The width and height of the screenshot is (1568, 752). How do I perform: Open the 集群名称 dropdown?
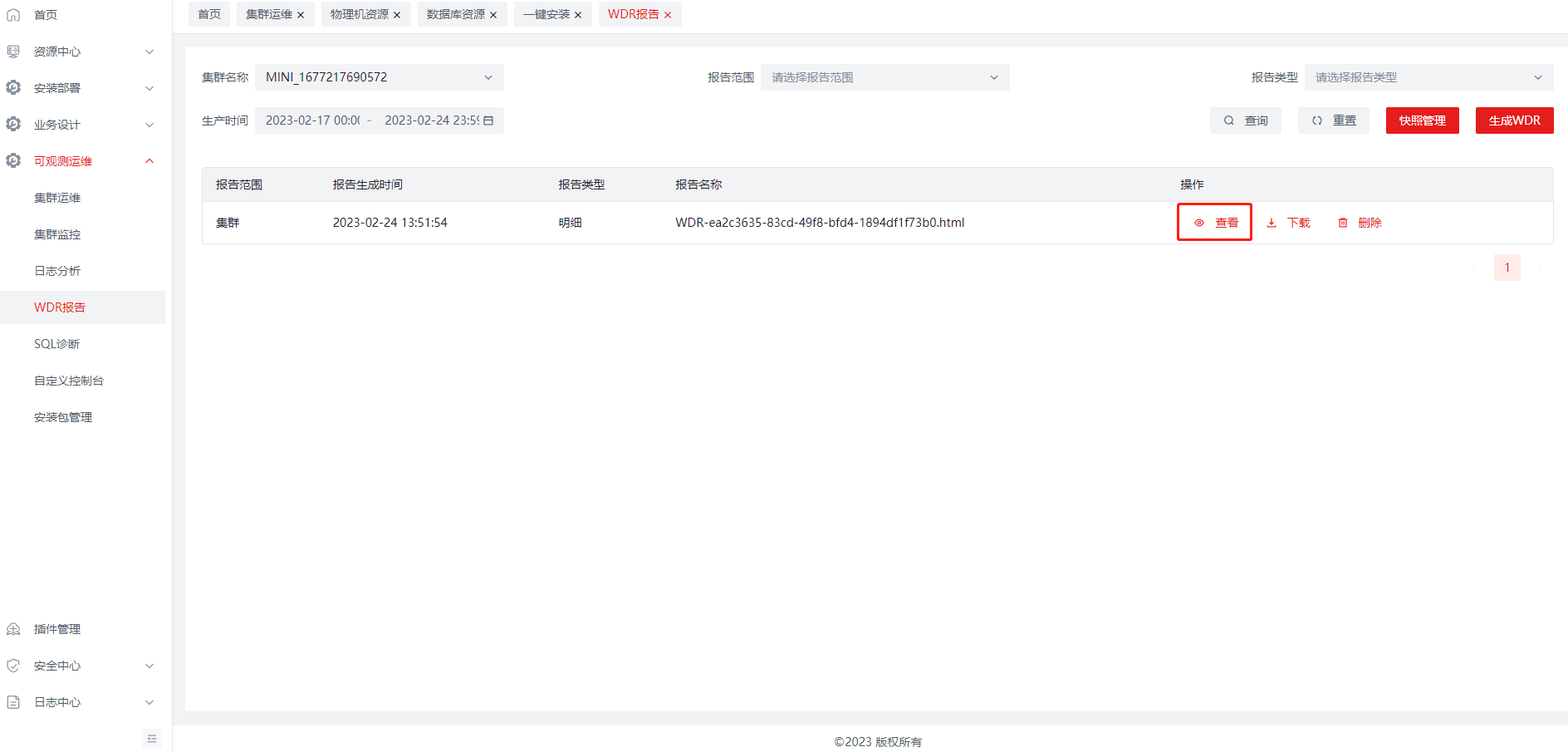click(379, 77)
